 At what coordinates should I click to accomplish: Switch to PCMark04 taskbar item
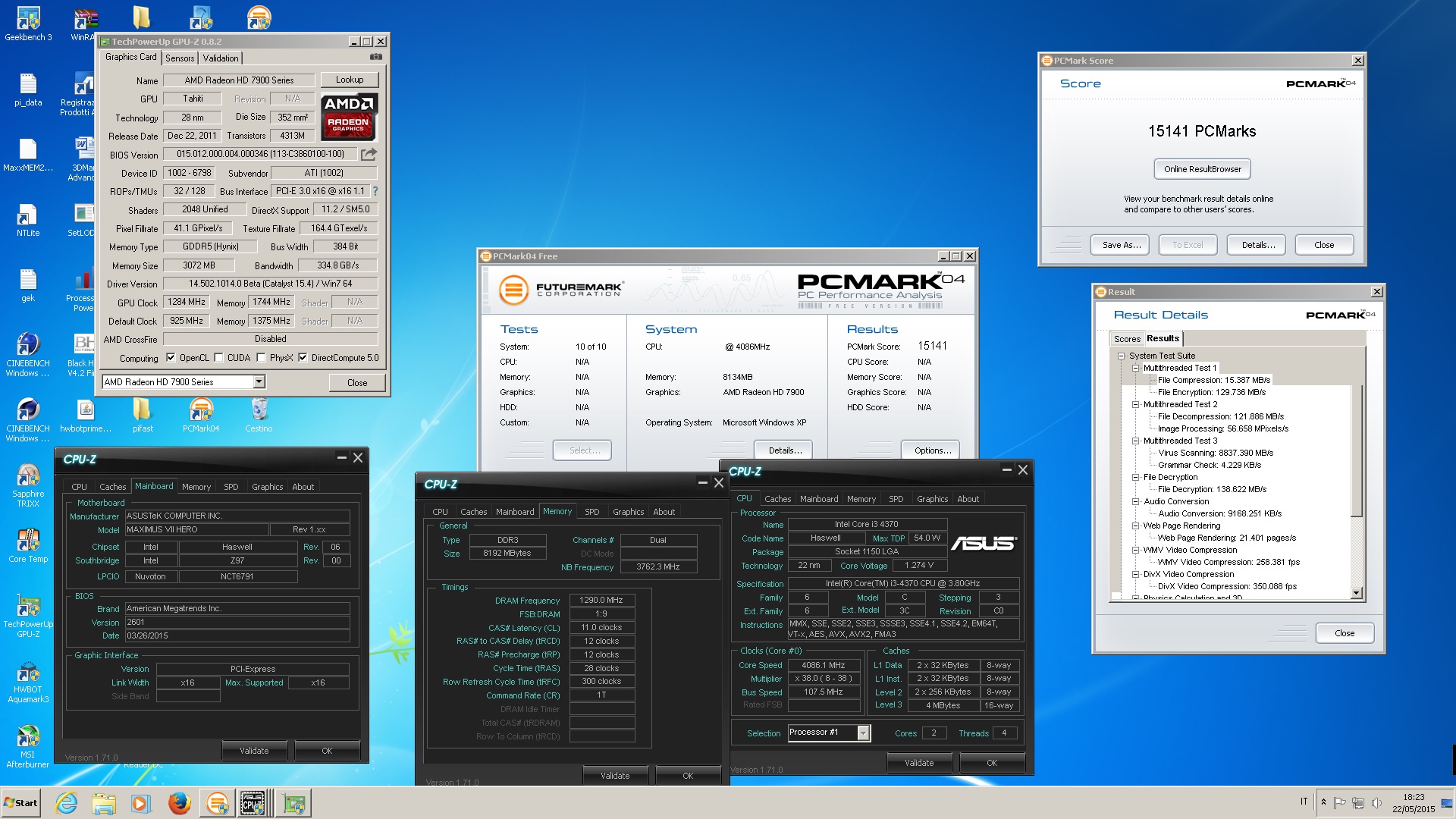tap(217, 803)
